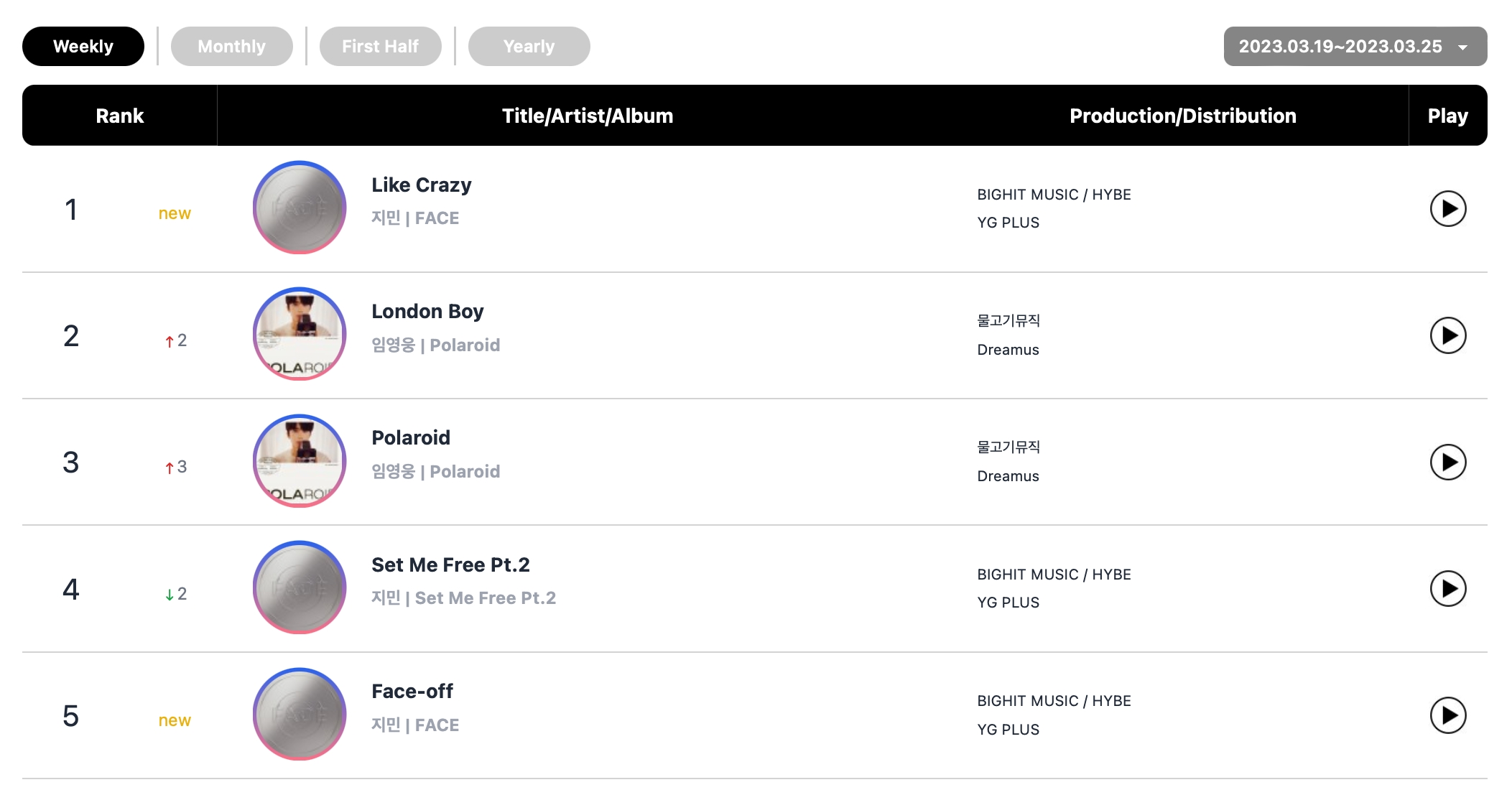Image resolution: width=1512 pixels, height=790 pixels.
Task: Switch to the Monthly chart tab
Action: pyautogui.click(x=231, y=47)
